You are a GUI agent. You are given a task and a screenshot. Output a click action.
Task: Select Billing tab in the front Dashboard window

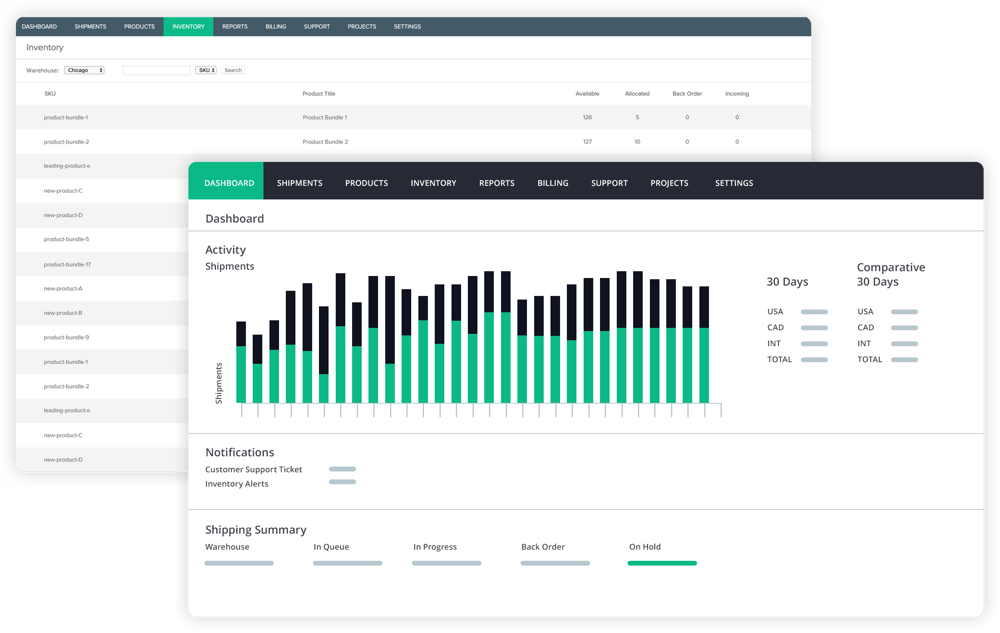coord(552,183)
